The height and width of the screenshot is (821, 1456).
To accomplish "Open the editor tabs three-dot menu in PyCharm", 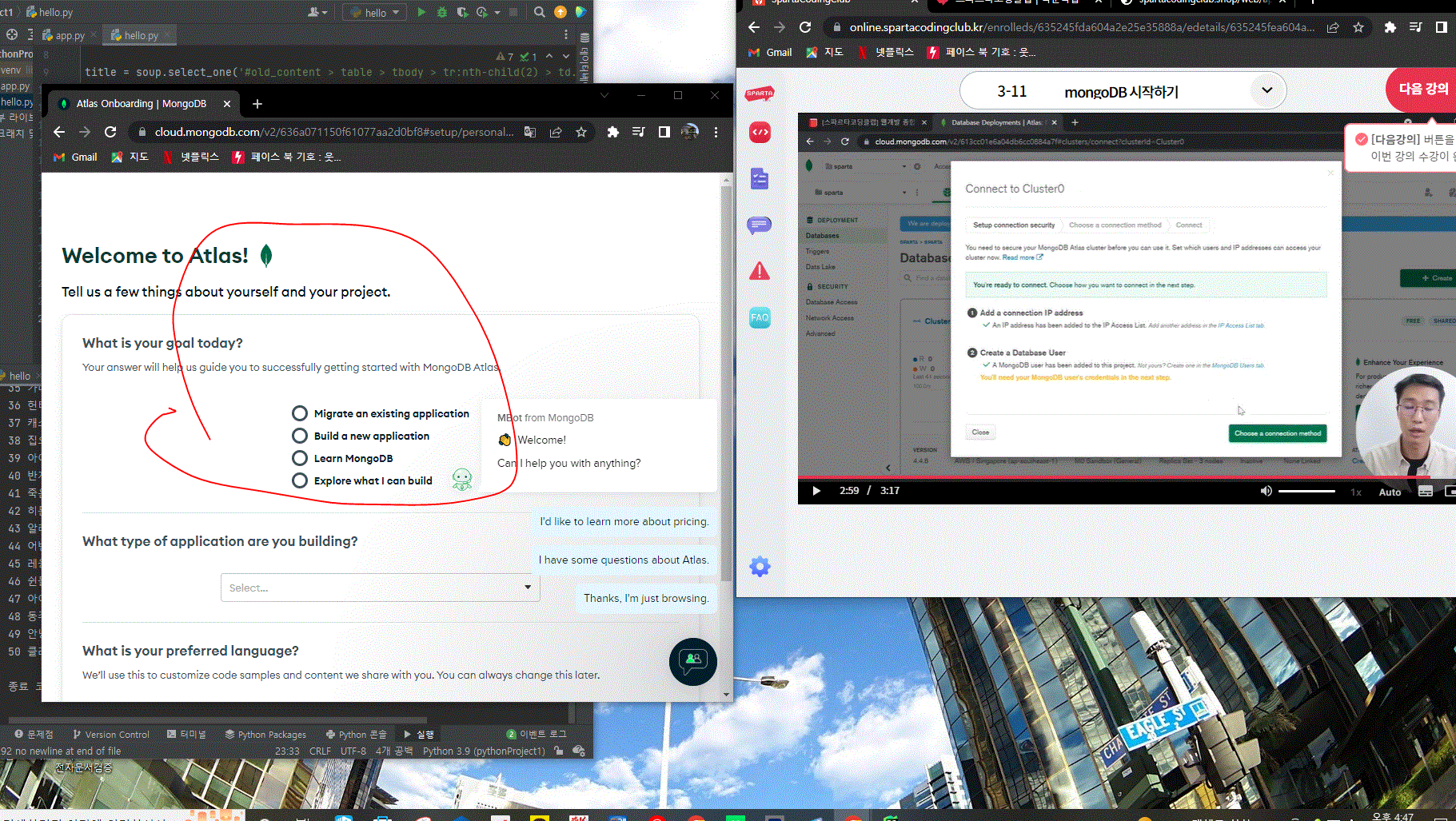I will pyautogui.click(x=566, y=35).
